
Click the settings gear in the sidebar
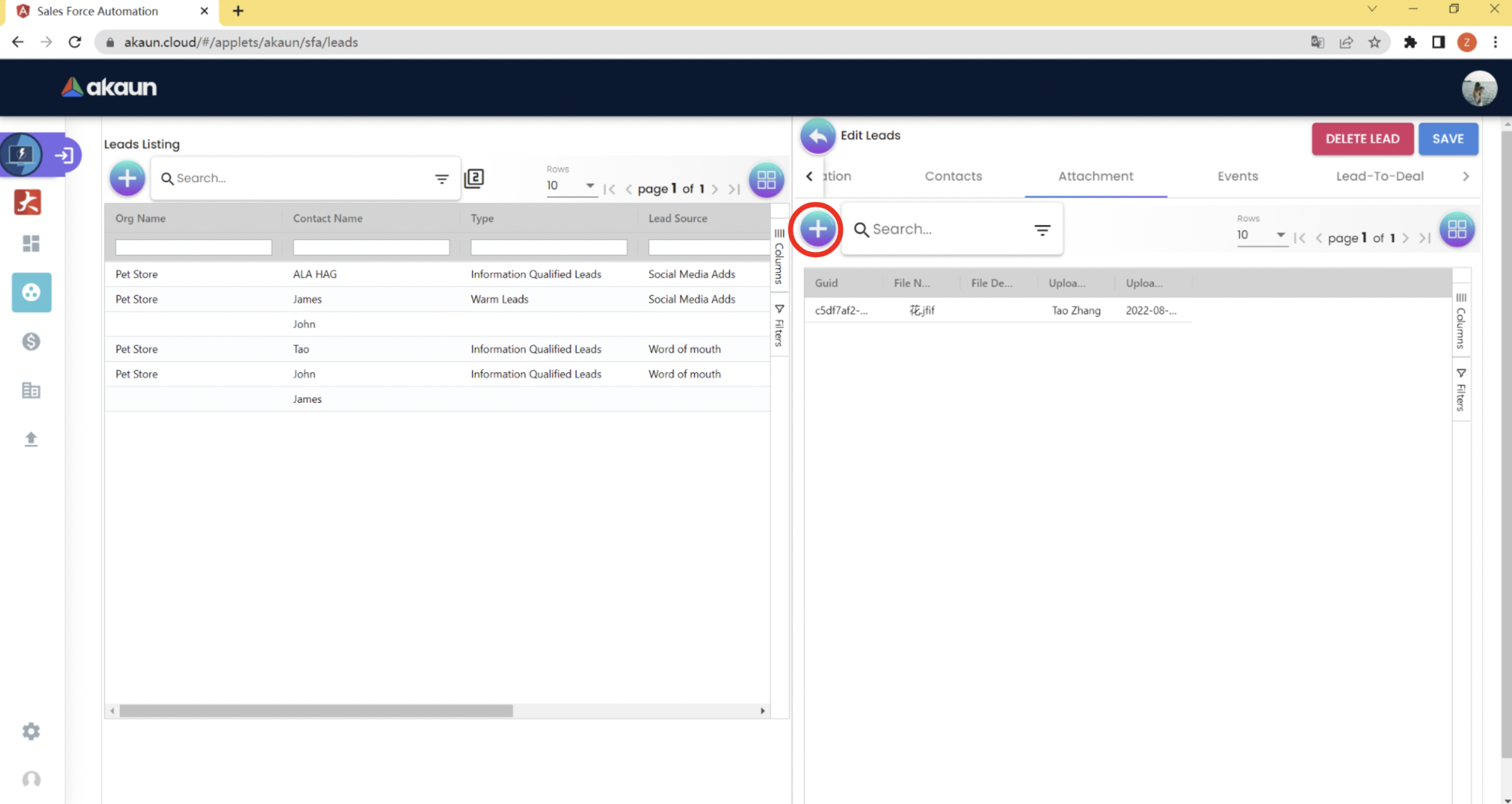click(31, 731)
